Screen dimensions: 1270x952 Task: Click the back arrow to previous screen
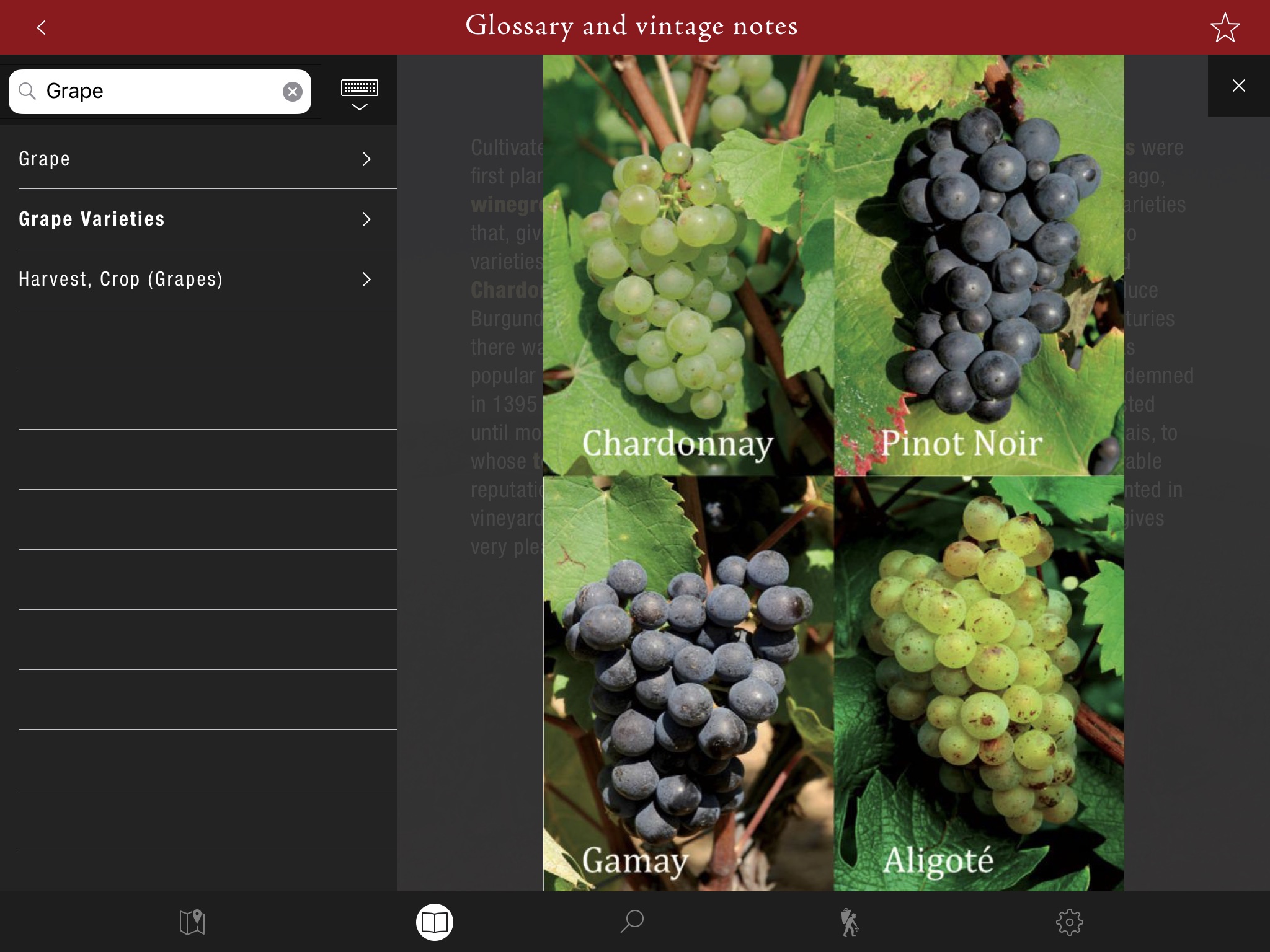click(40, 27)
